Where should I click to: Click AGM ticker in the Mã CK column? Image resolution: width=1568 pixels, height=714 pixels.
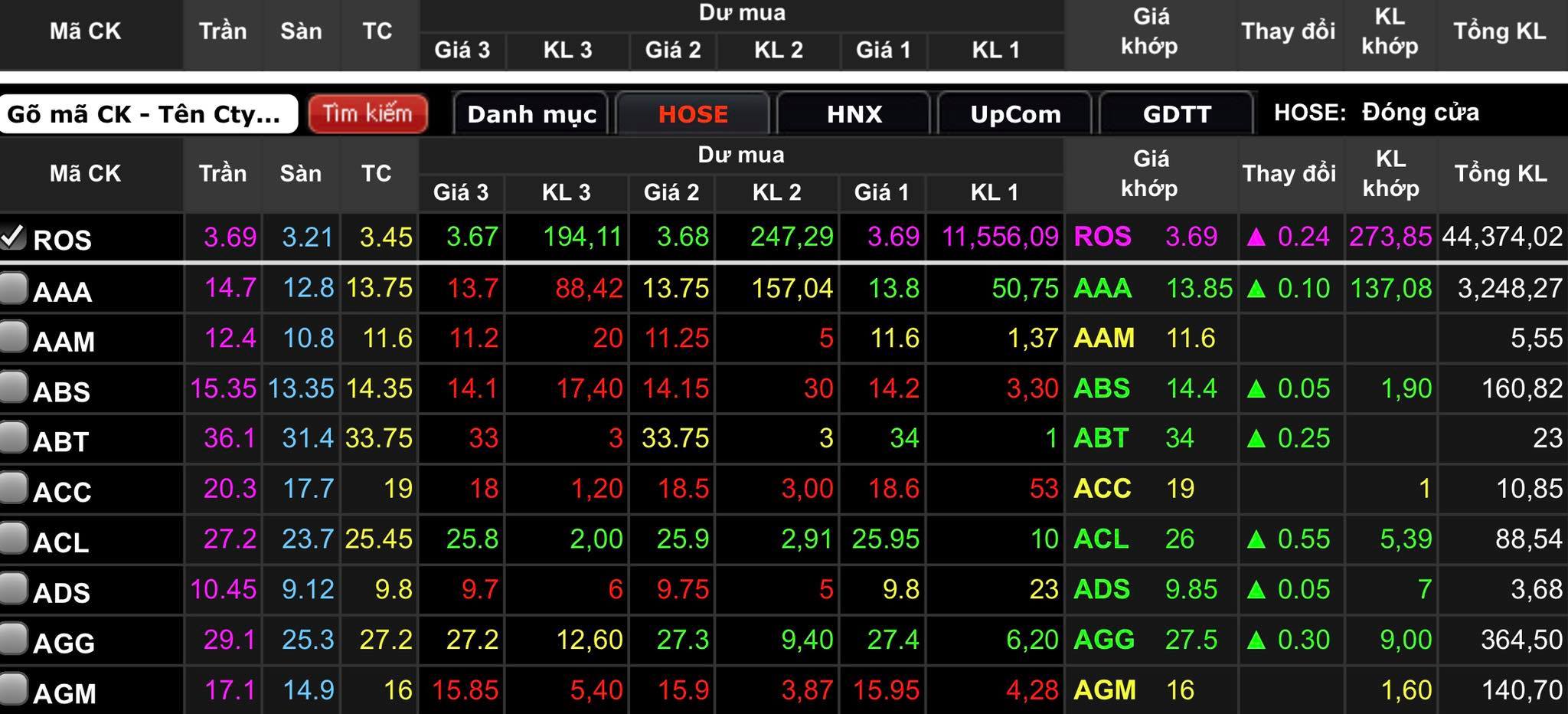point(64,693)
